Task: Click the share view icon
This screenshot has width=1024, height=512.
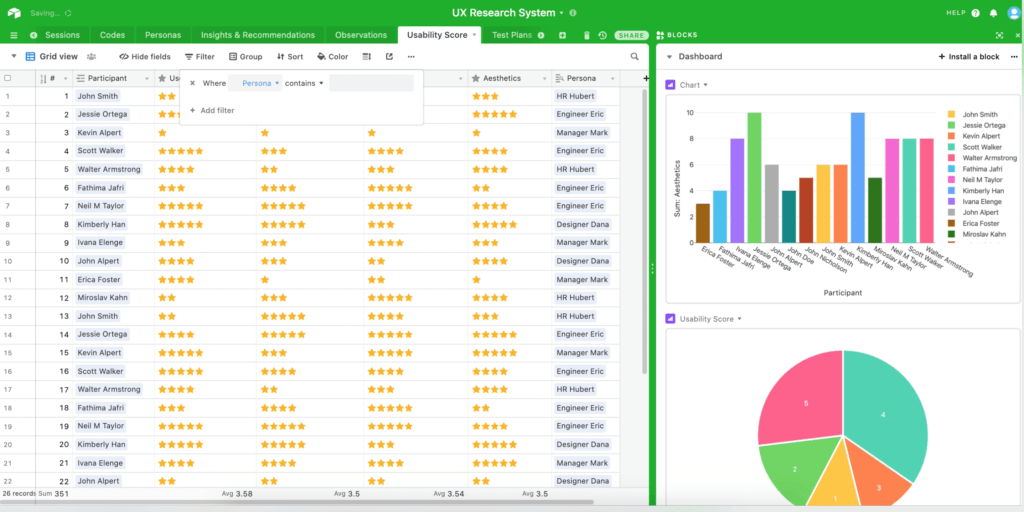Action: [x=389, y=57]
